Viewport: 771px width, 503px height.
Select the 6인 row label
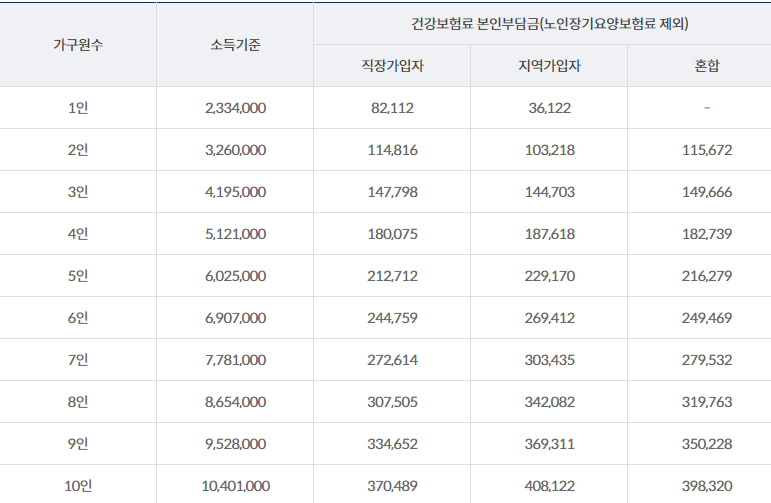(x=78, y=318)
